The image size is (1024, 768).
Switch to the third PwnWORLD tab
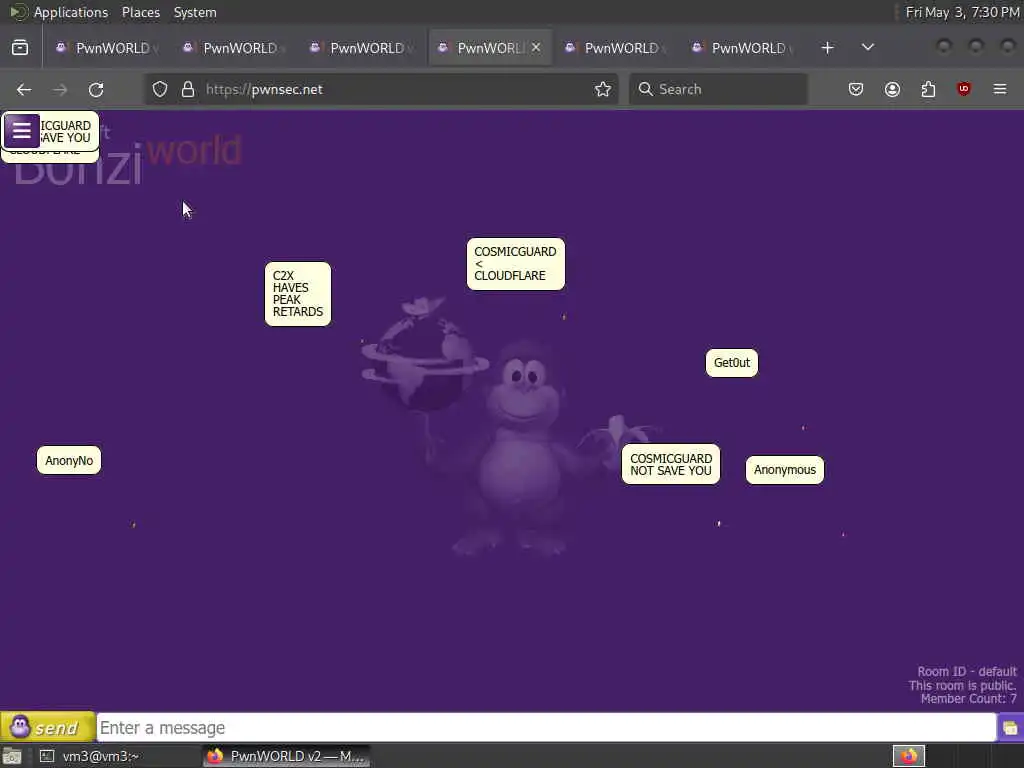pos(360,48)
